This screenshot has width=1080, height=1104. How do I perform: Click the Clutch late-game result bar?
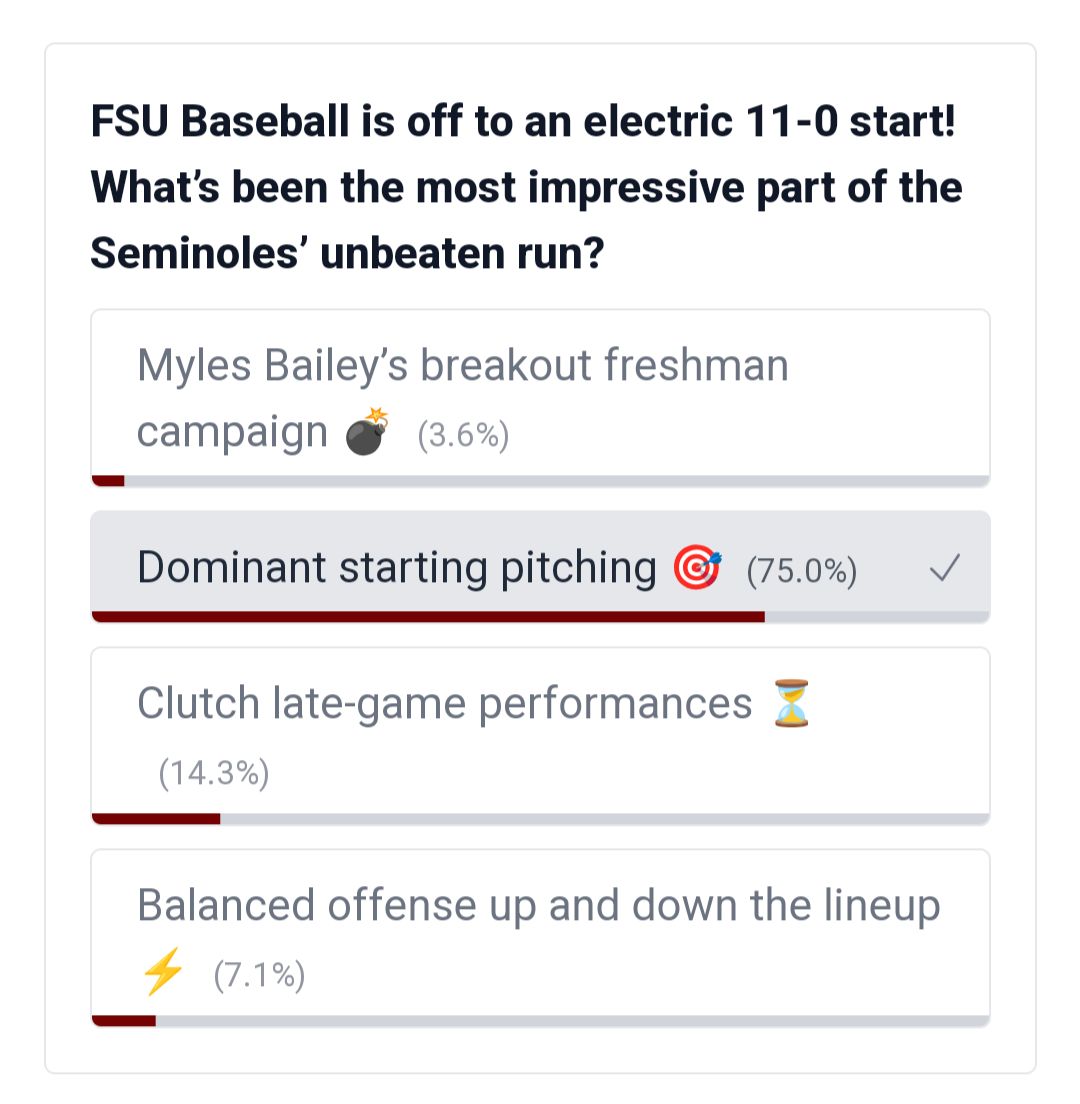[540, 819]
